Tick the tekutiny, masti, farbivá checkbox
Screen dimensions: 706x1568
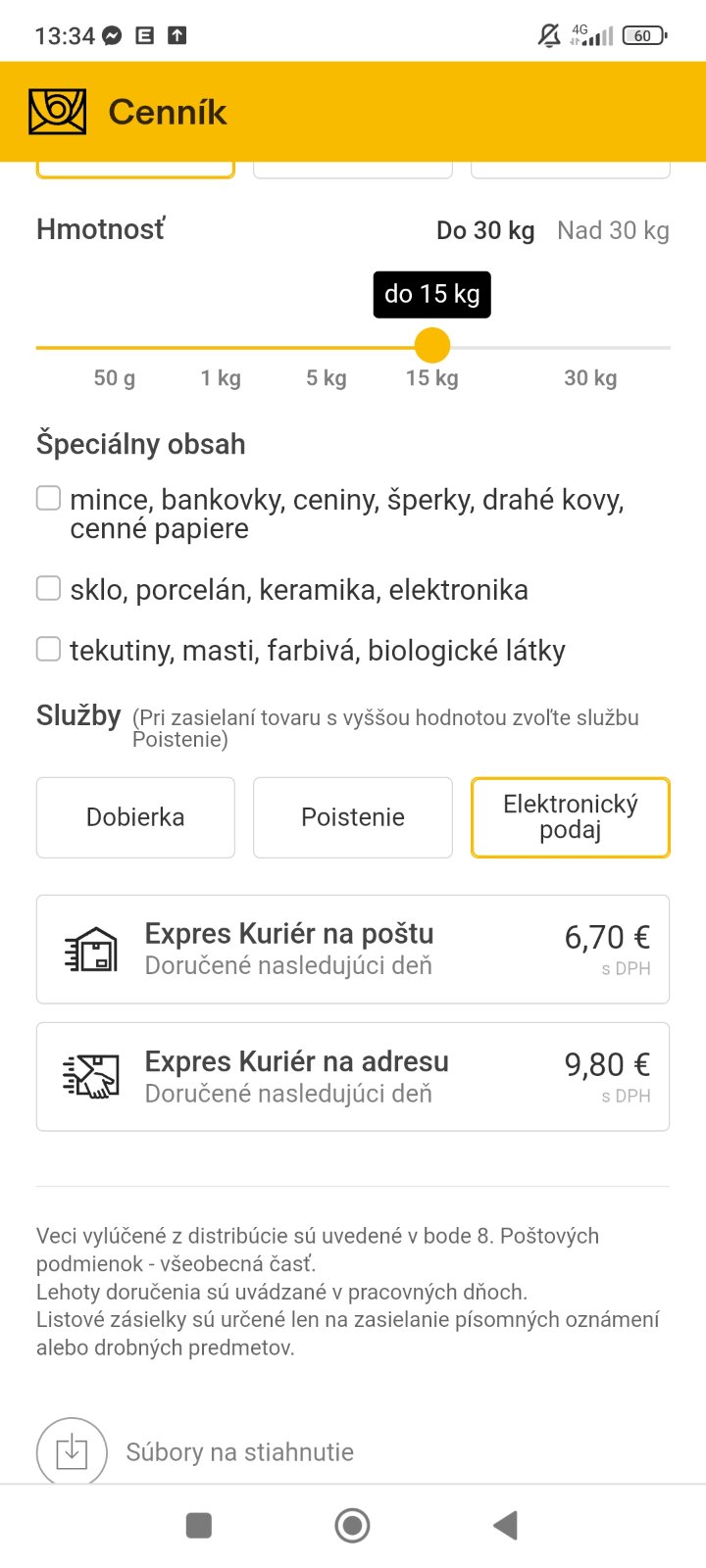coord(49,649)
